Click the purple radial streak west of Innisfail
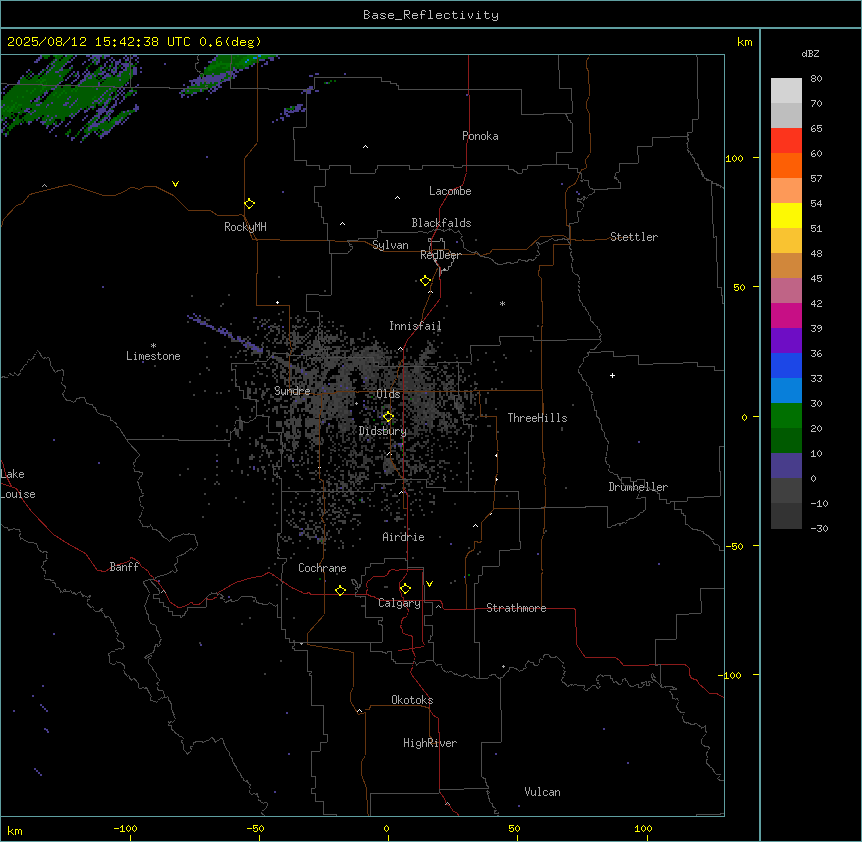 pos(225,333)
